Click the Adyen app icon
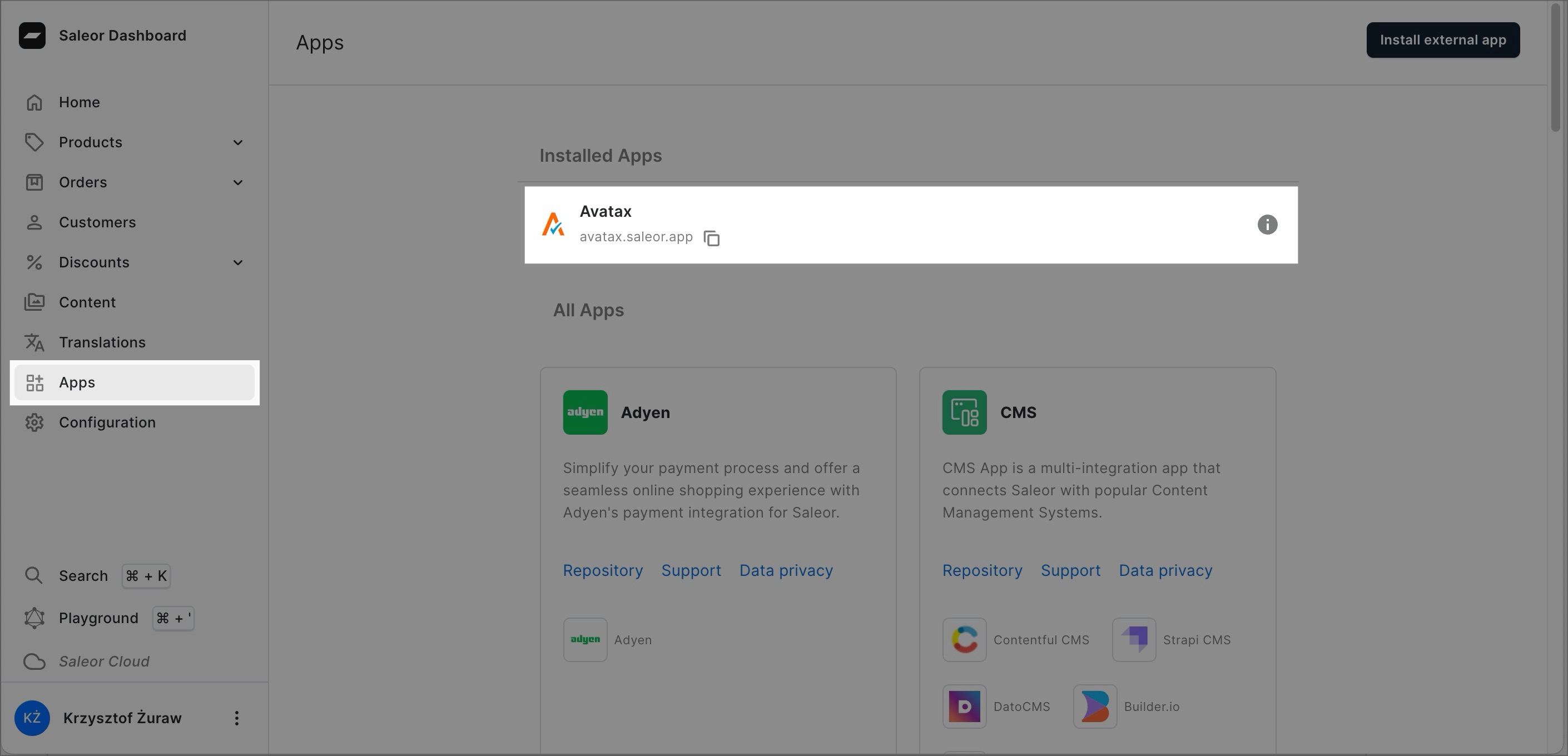Screen dimensions: 1568x756 click(585, 412)
